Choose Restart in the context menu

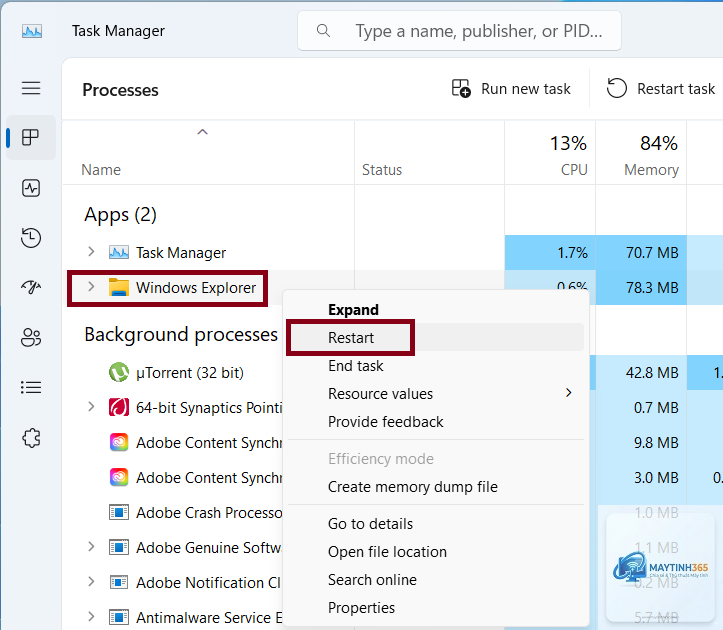coord(436,337)
